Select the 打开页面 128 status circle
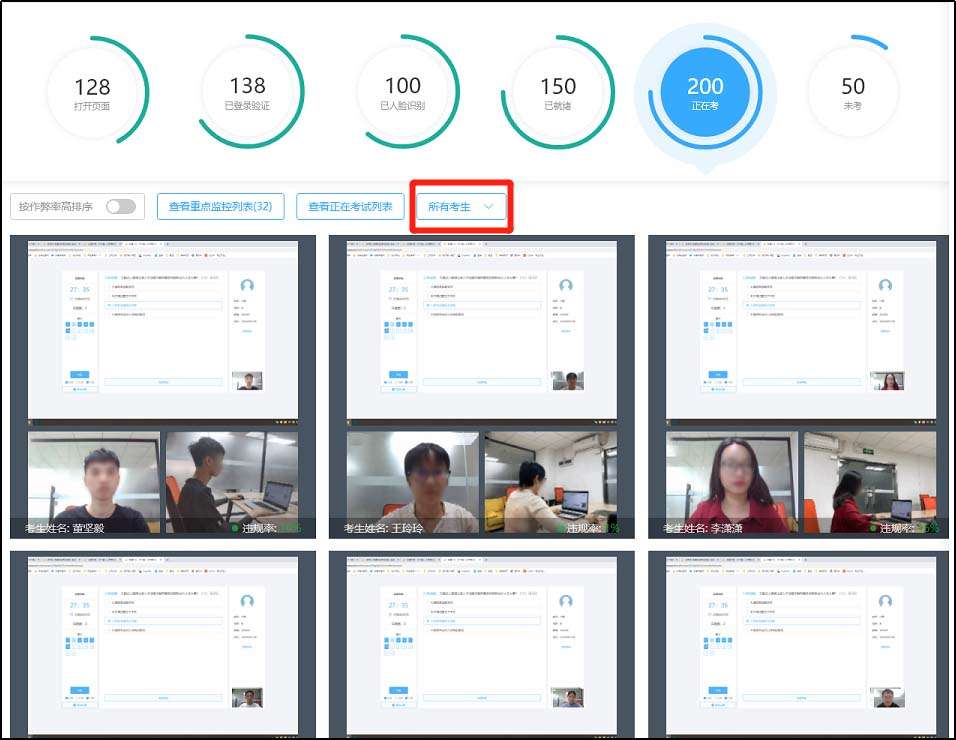 (x=92, y=93)
